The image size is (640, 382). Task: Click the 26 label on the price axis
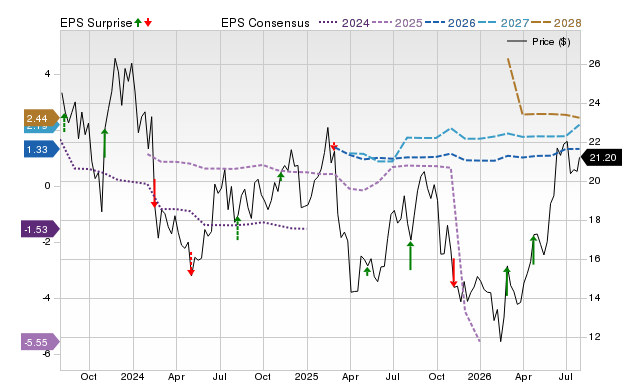(594, 64)
